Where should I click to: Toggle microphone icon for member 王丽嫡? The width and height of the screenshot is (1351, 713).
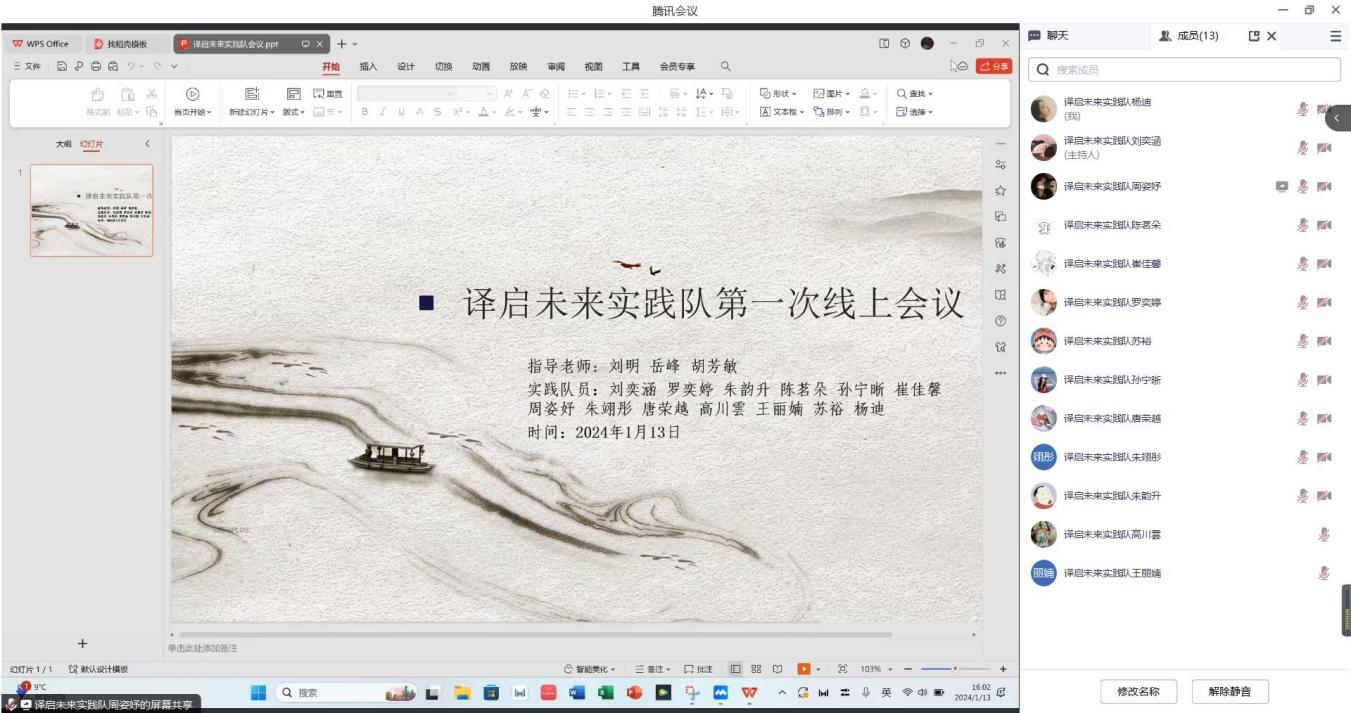click(x=1324, y=573)
